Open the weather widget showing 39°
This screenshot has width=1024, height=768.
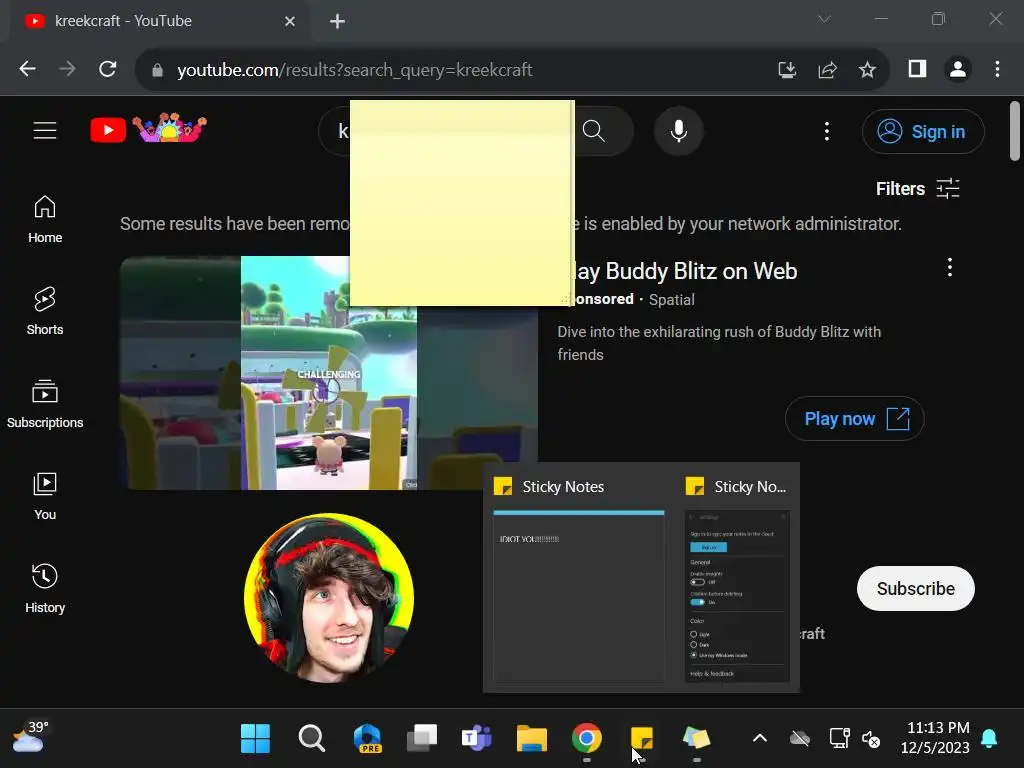click(30, 738)
